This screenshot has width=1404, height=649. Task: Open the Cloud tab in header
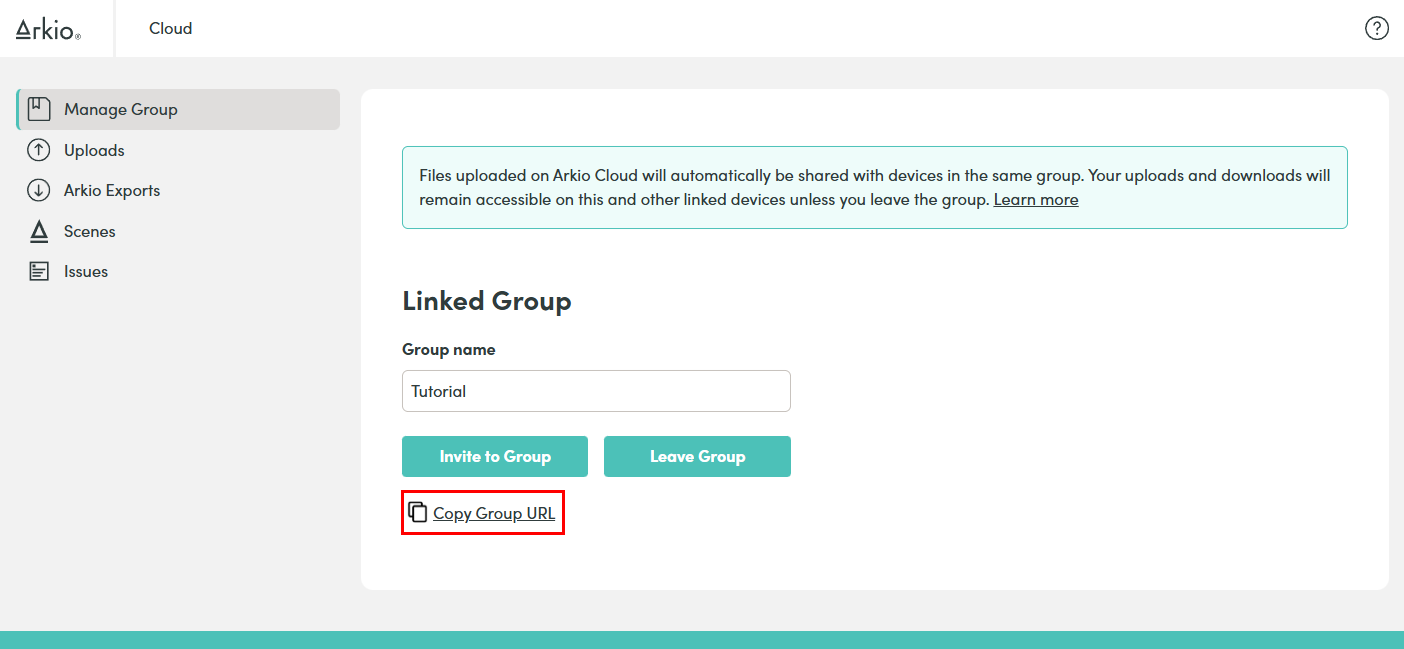[x=171, y=28]
